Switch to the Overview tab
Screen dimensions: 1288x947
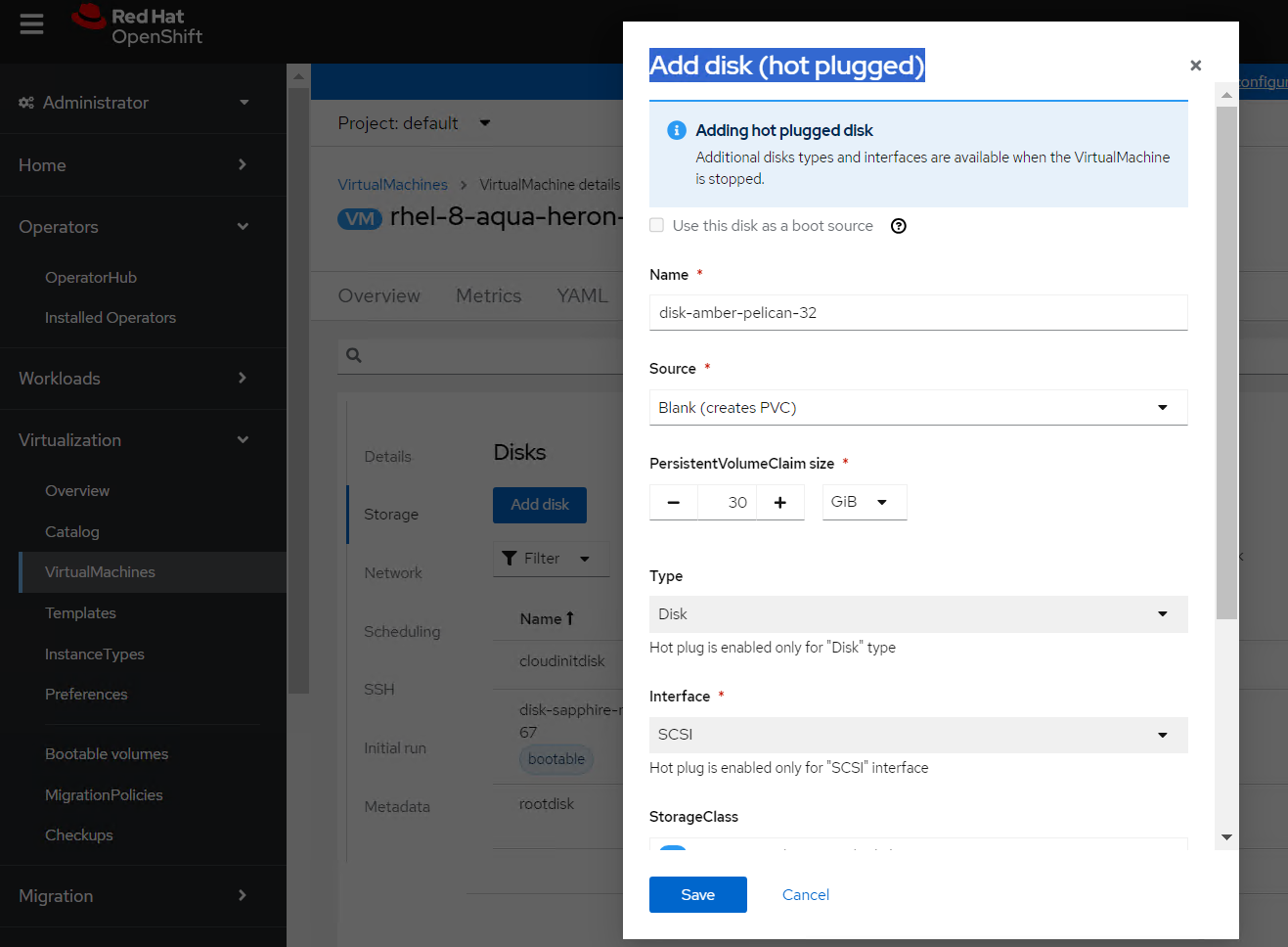click(378, 295)
